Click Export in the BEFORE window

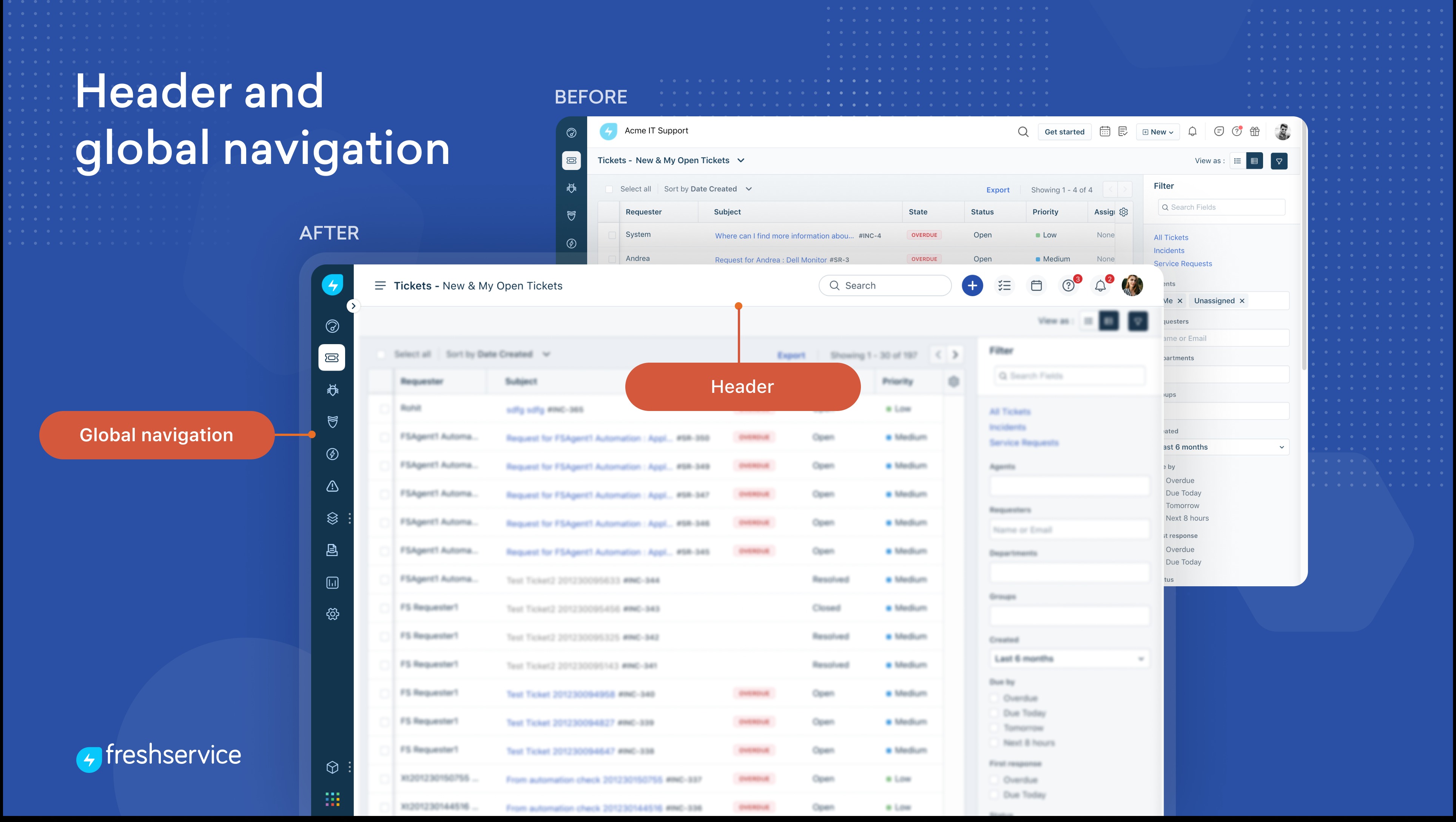tap(998, 190)
